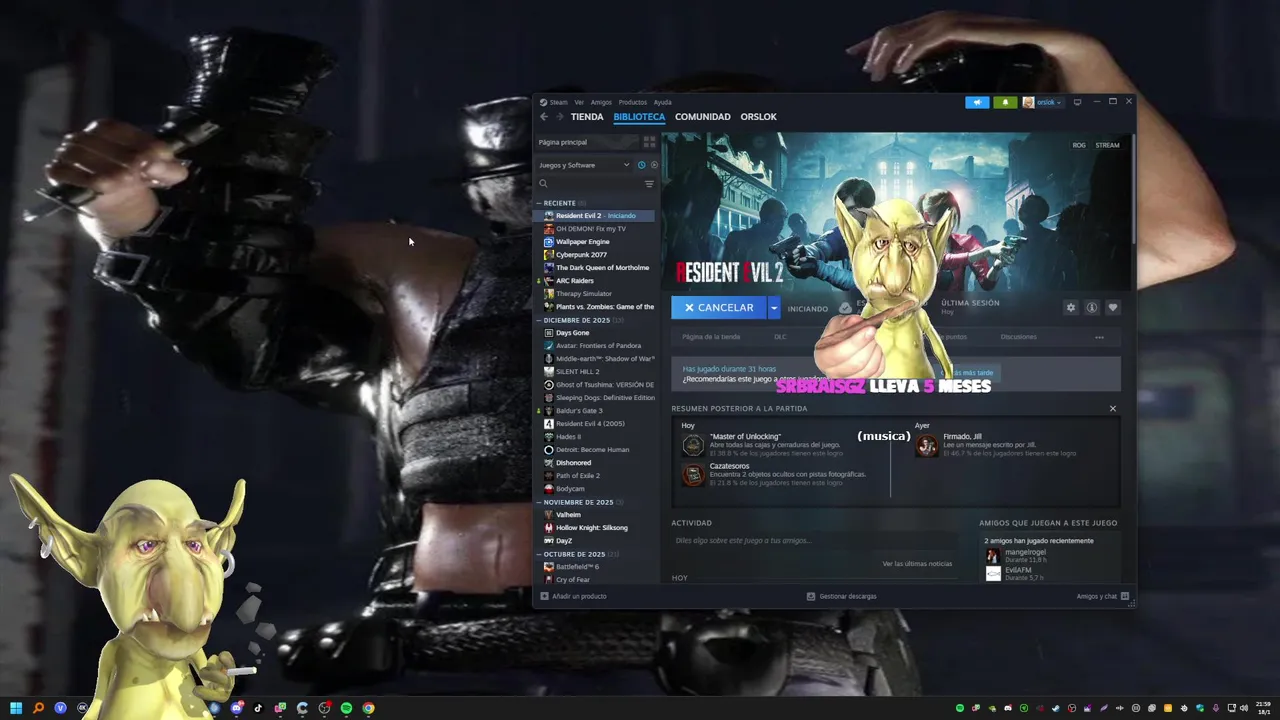
Task: Open the Ver menu
Action: tap(579, 102)
